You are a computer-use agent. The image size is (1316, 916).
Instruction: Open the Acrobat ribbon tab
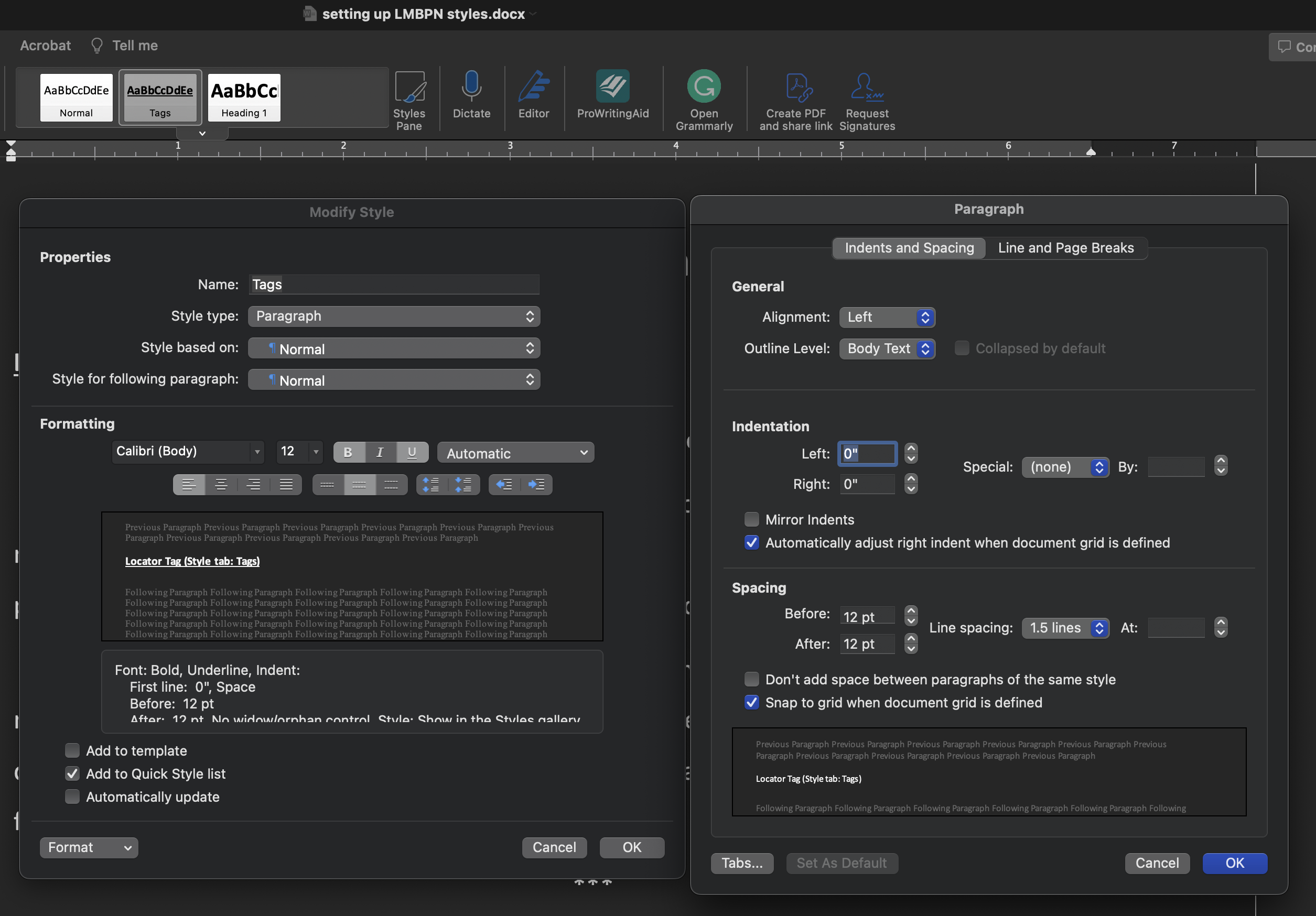point(45,45)
